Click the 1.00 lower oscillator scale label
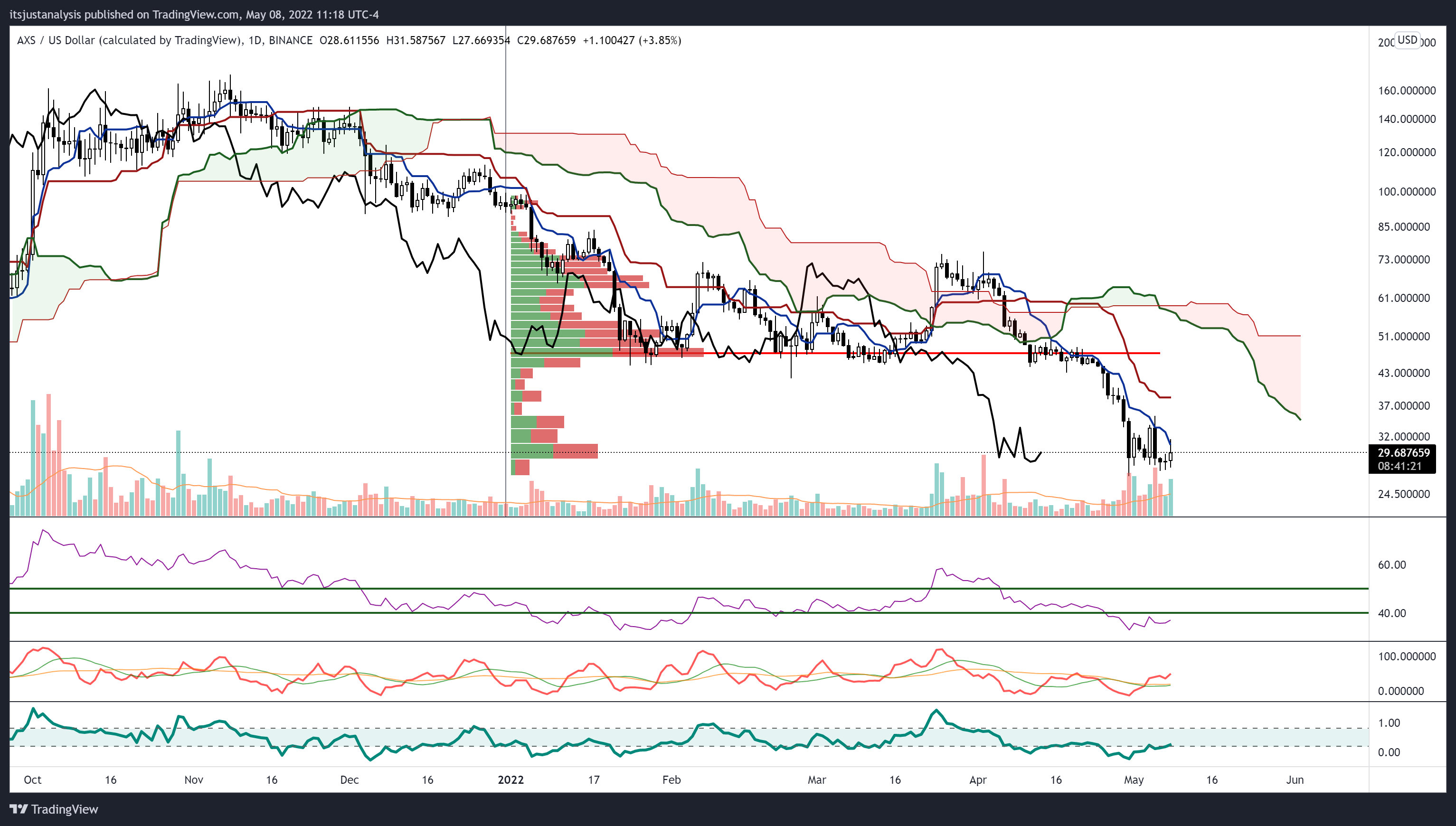The width and height of the screenshot is (1456, 826). [x=1389, y=723]
